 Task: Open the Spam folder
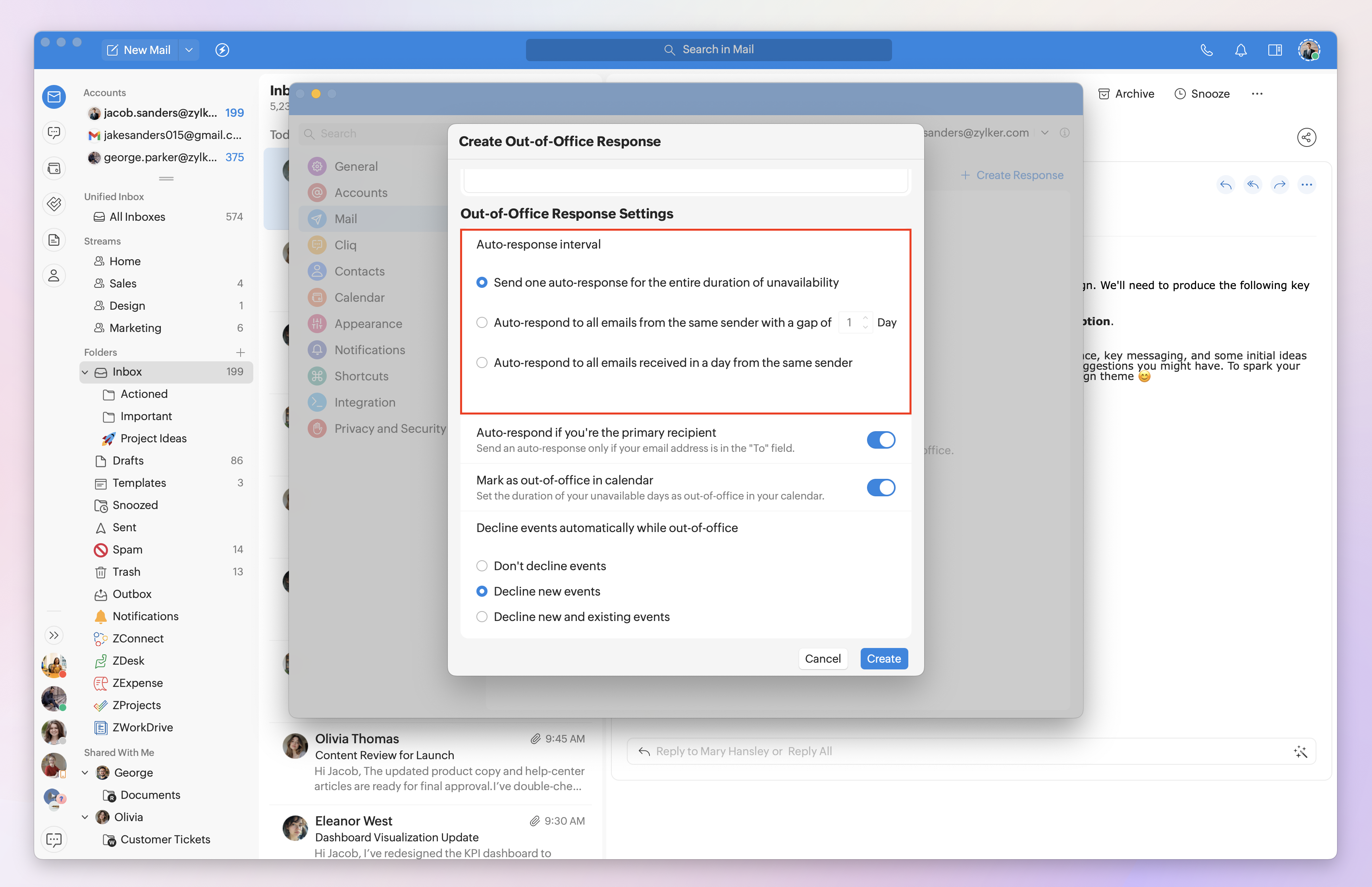click(x=127, y=550)
